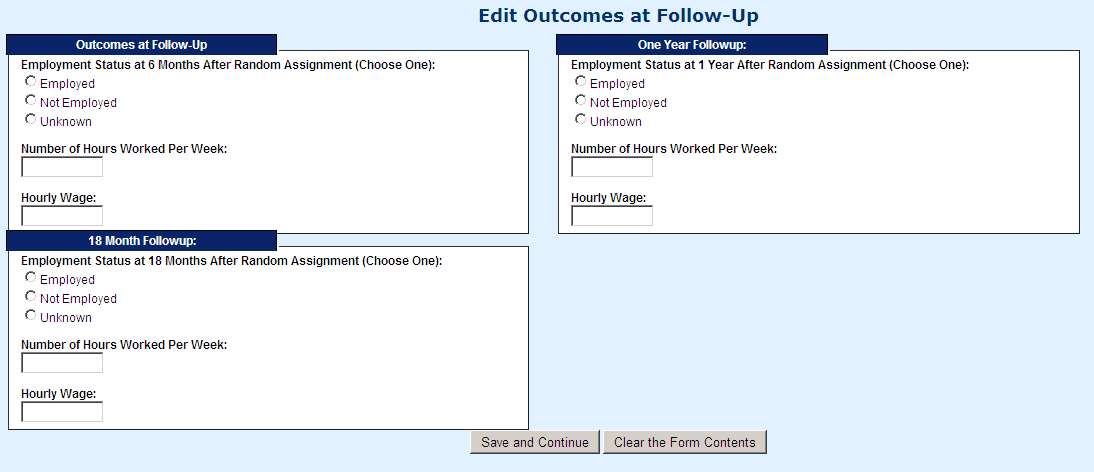Screen dimensions: 1094x472
Task: Click hours worked field in 6 months section
Action: coord(62,167)
